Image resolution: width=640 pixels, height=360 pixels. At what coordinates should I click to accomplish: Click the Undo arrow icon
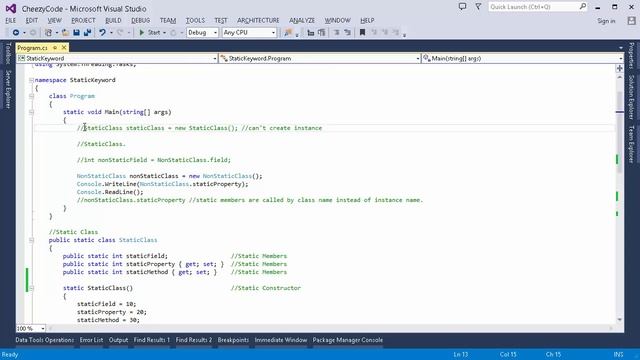pos(102,32)
